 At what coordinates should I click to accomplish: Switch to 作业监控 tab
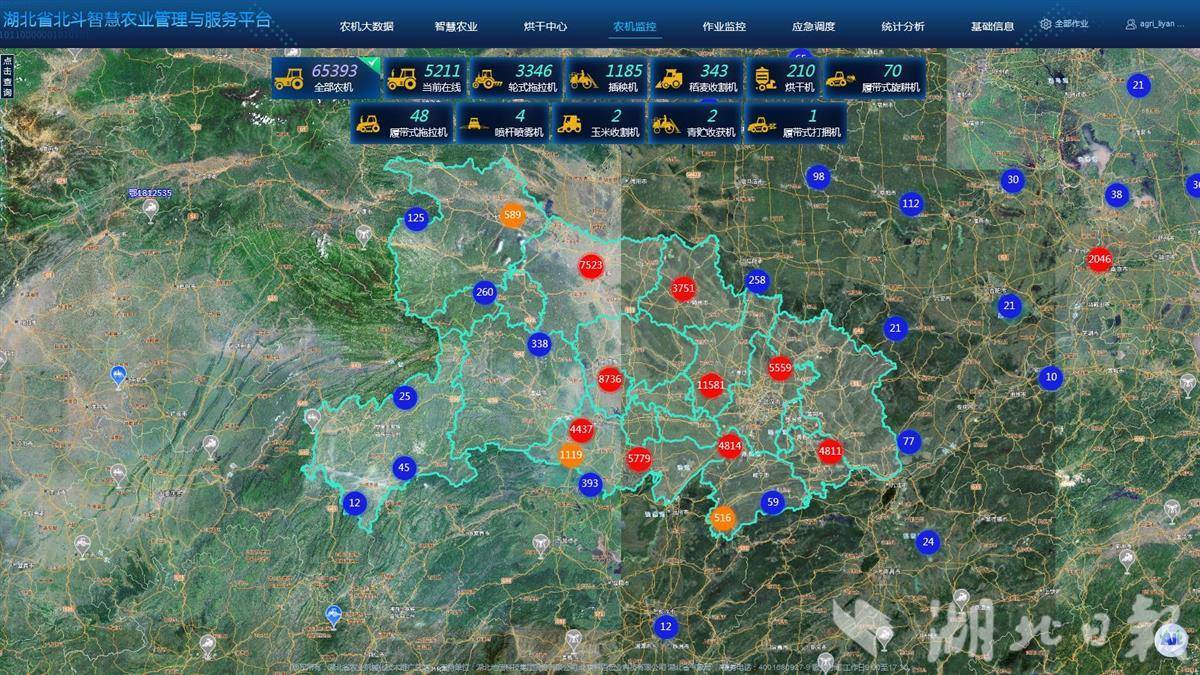pyautogui.click(x=724, y=26)
